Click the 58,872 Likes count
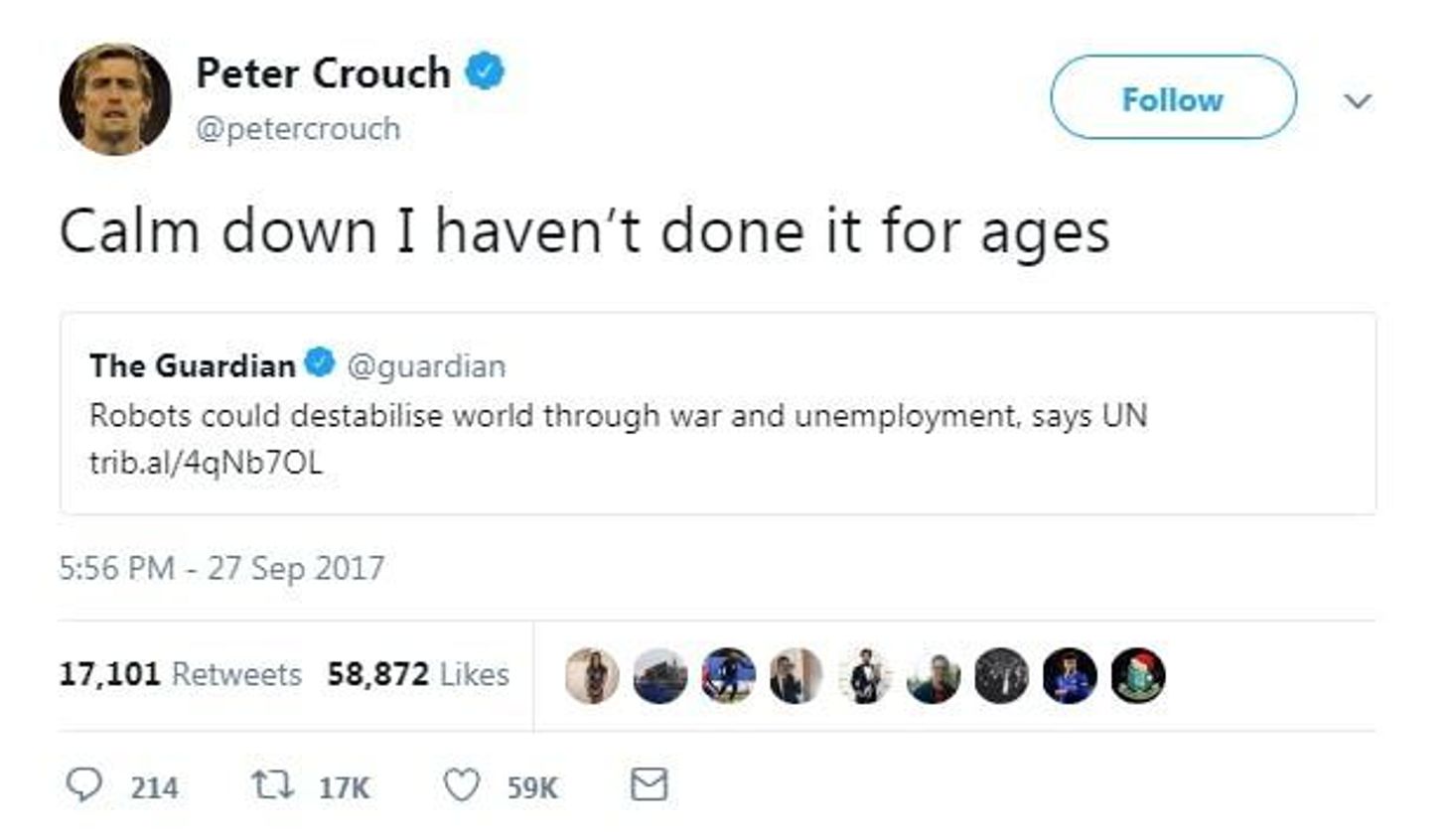Screen dimensions: 1450x840 pyautogui.click(x=417, y=674)
